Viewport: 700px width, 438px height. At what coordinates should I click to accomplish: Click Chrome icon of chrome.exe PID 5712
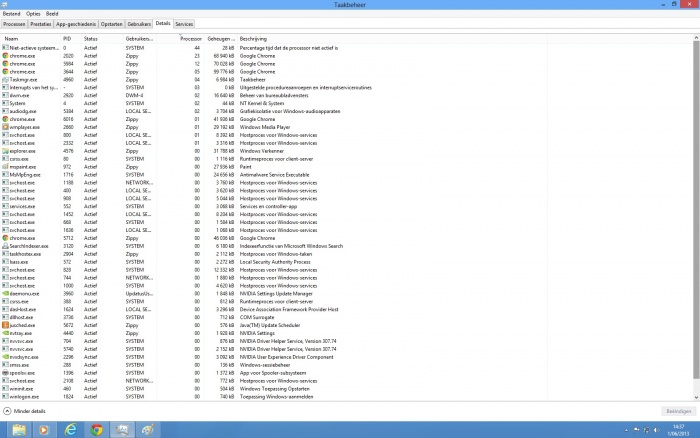[5, 238]
